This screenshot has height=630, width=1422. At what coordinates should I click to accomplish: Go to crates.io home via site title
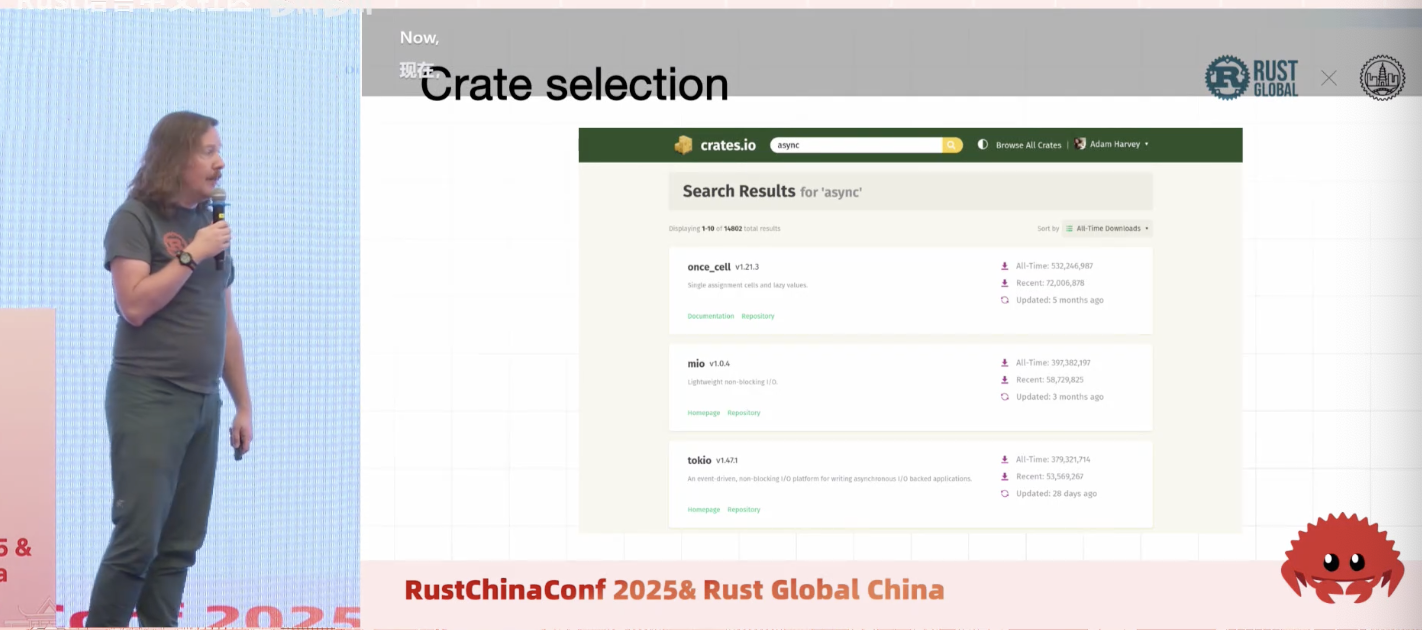tap(728, 145)
